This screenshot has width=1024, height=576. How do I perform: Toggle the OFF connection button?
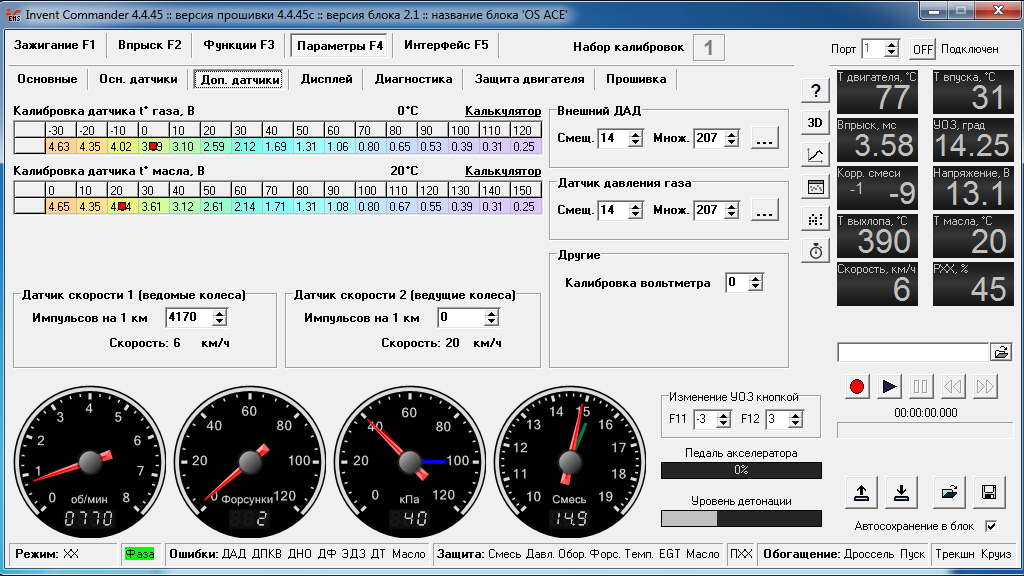pyautogui.click(x=922, y=49)
